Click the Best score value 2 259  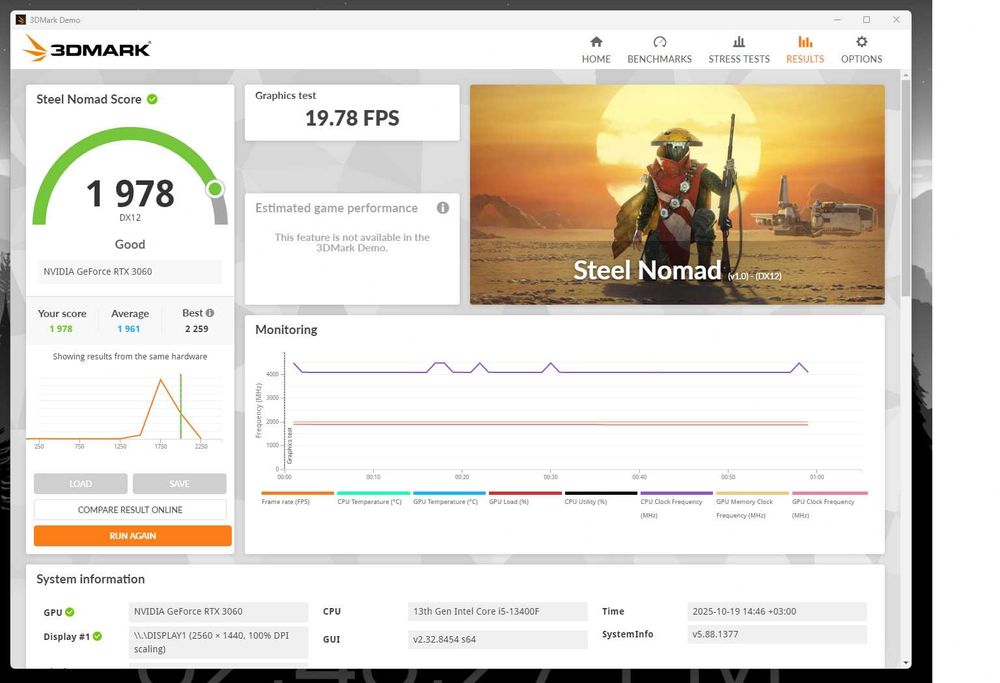[196, 329]
